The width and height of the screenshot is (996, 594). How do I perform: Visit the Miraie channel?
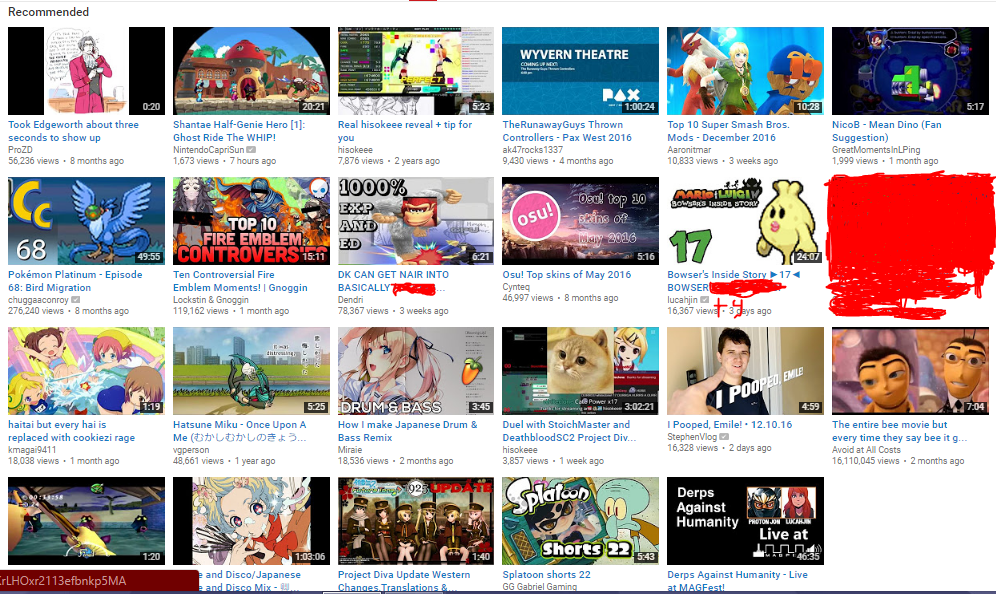point(350,450)
